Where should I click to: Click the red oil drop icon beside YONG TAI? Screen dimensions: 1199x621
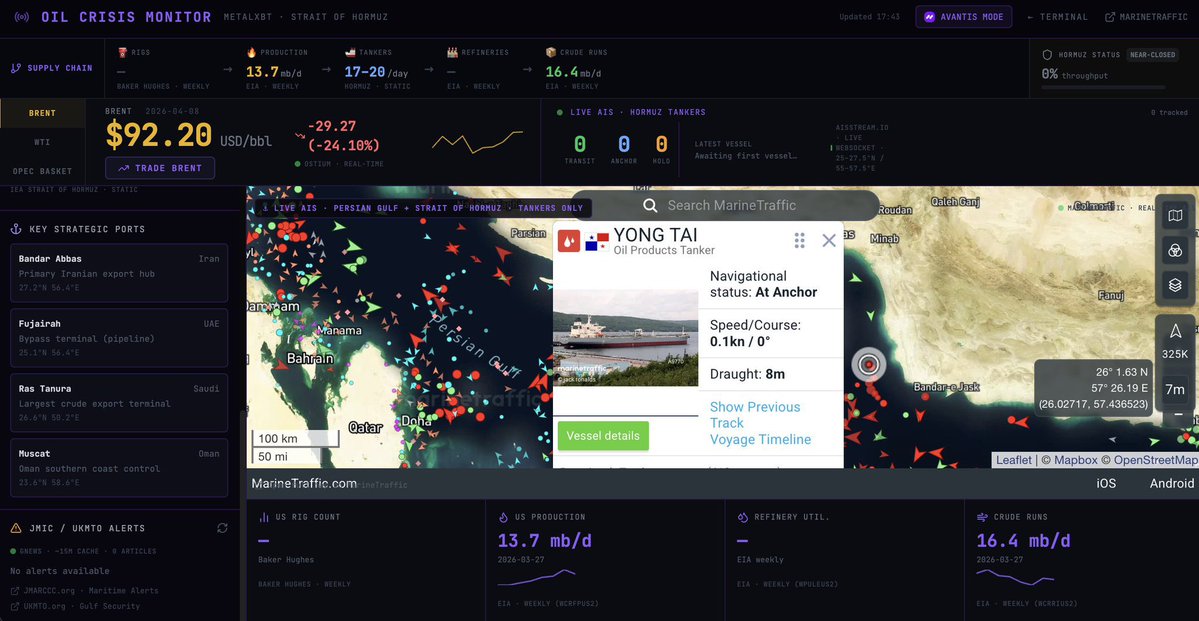tap(567, 241)
